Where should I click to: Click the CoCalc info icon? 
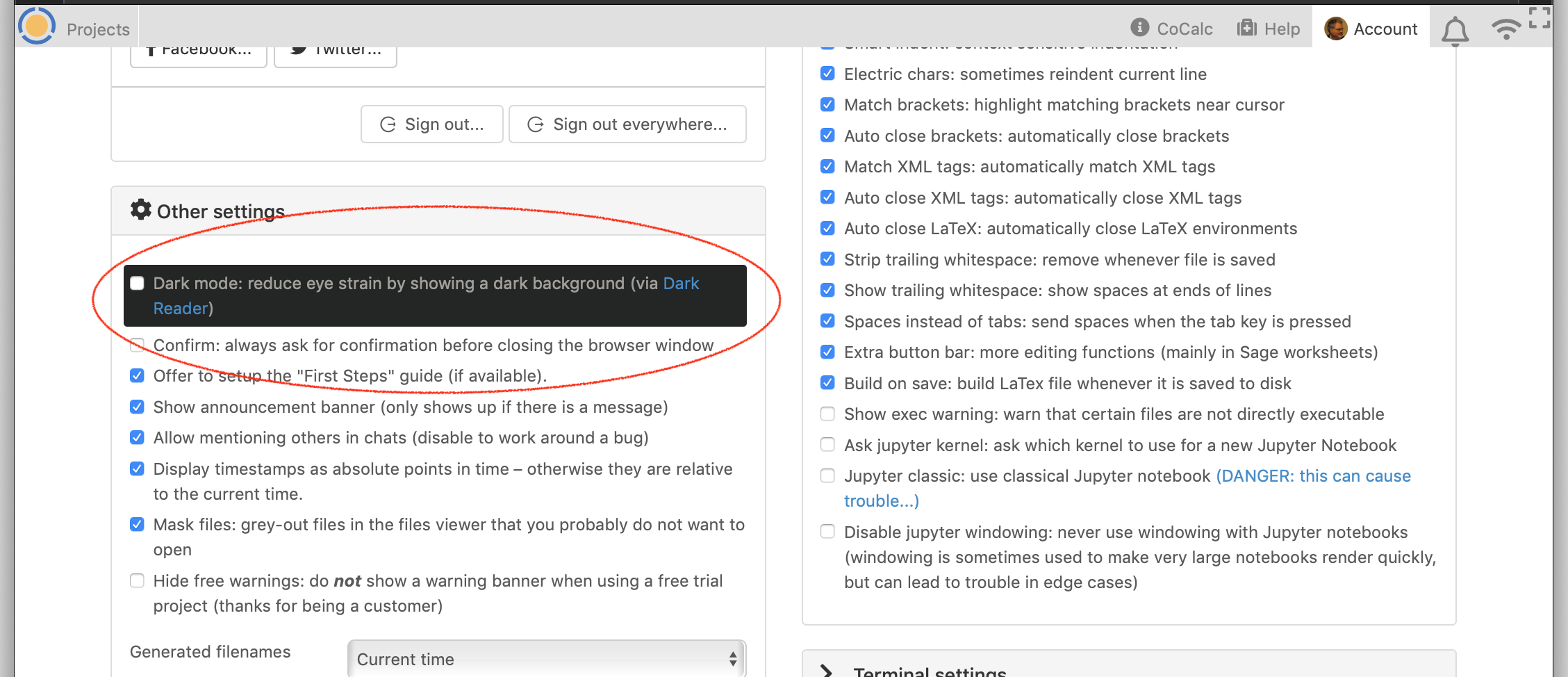point(1139,28)
